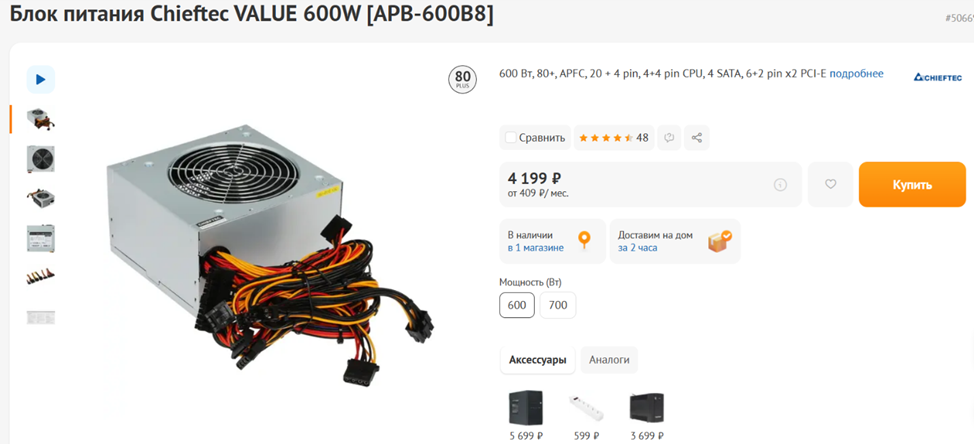This screenshot has width=974, height=444.
Task: Select the fan top-view thumbnail in the gallery
Action: click(40, 159)
